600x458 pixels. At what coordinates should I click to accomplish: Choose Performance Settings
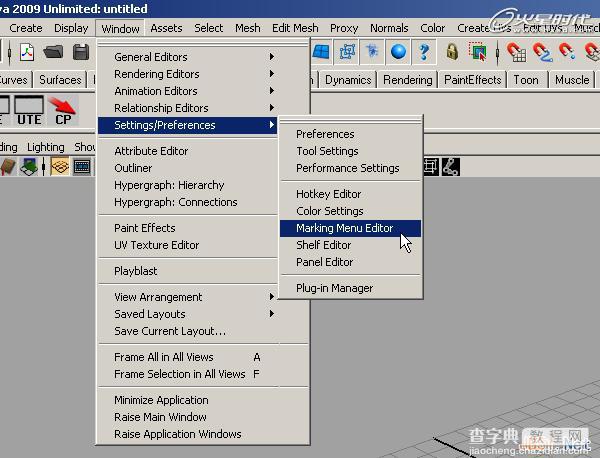coord(351,168)
